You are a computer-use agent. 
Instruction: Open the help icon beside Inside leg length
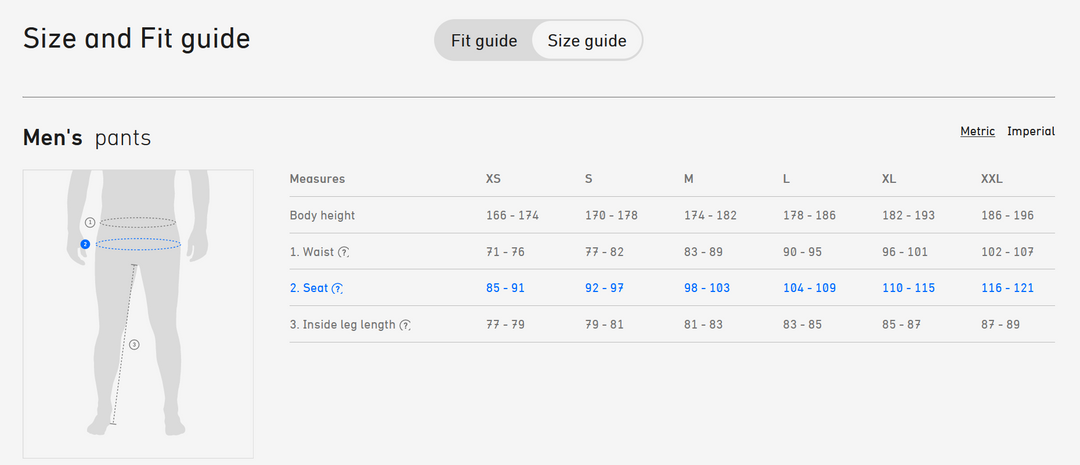click(x=405, y=325)
